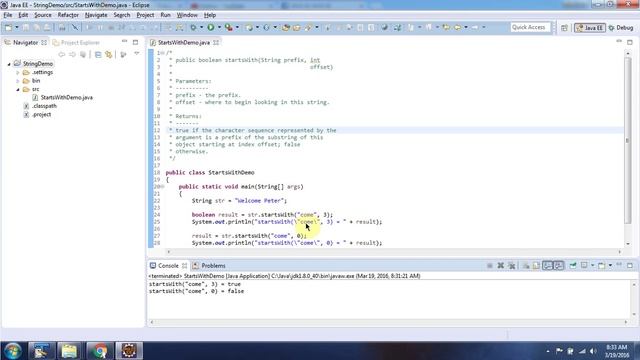Click the Open Console icon

601,266
